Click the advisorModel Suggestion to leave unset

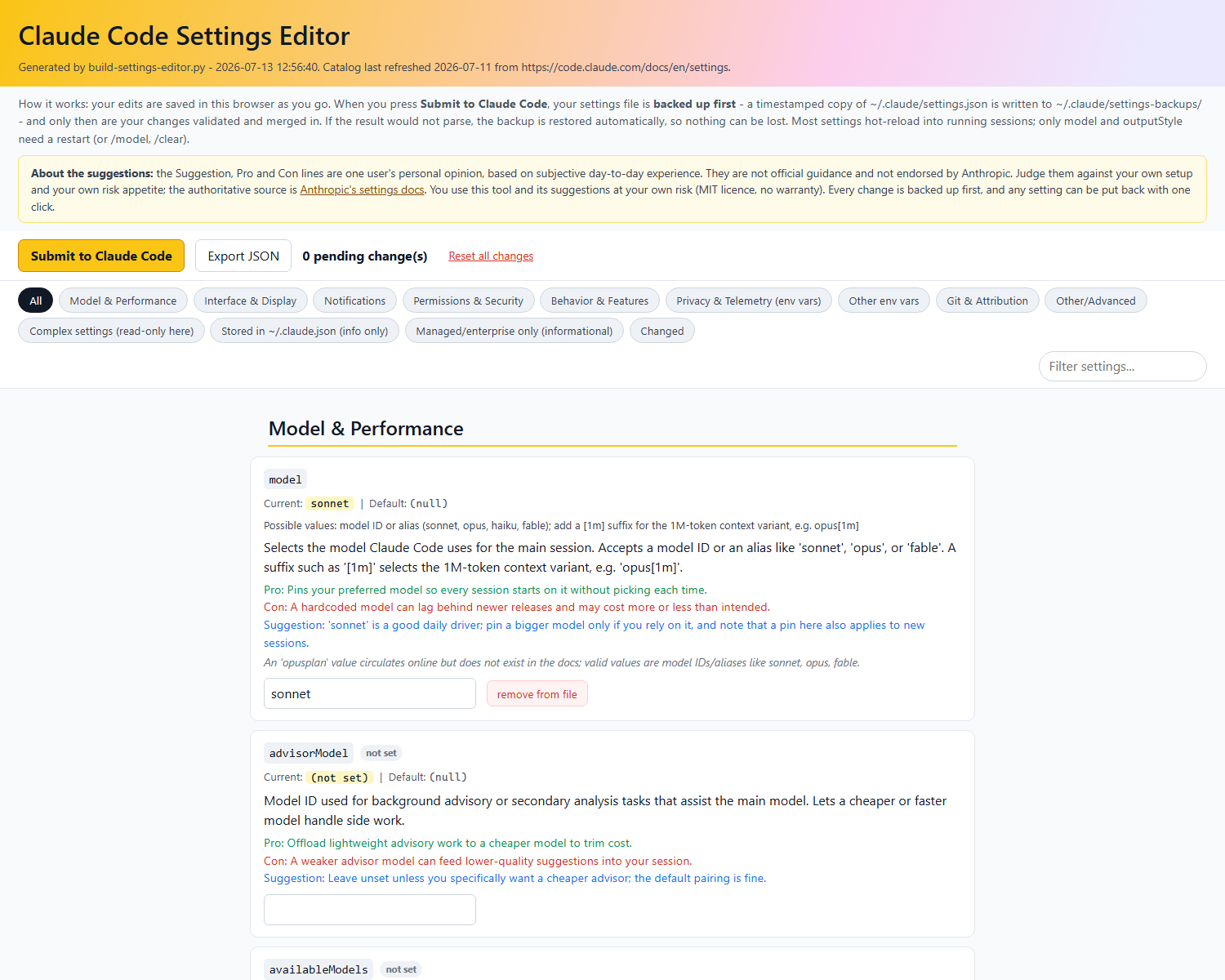pyautogui.click(x=514, y=878)
